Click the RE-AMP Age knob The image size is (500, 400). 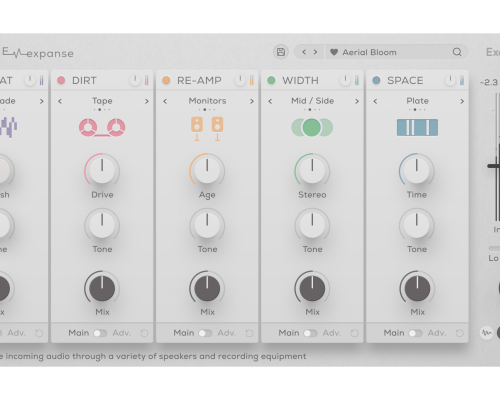point(207,170)
